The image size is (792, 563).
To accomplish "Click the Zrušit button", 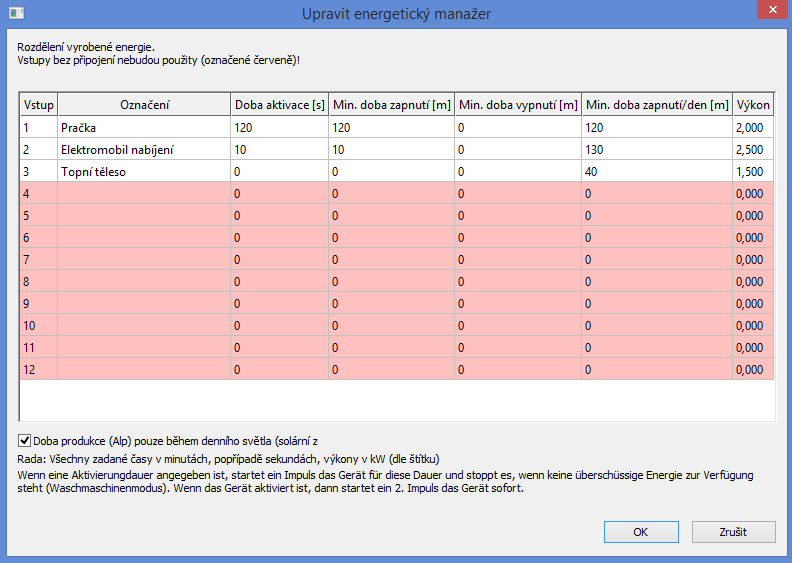I will pos(732,532).
